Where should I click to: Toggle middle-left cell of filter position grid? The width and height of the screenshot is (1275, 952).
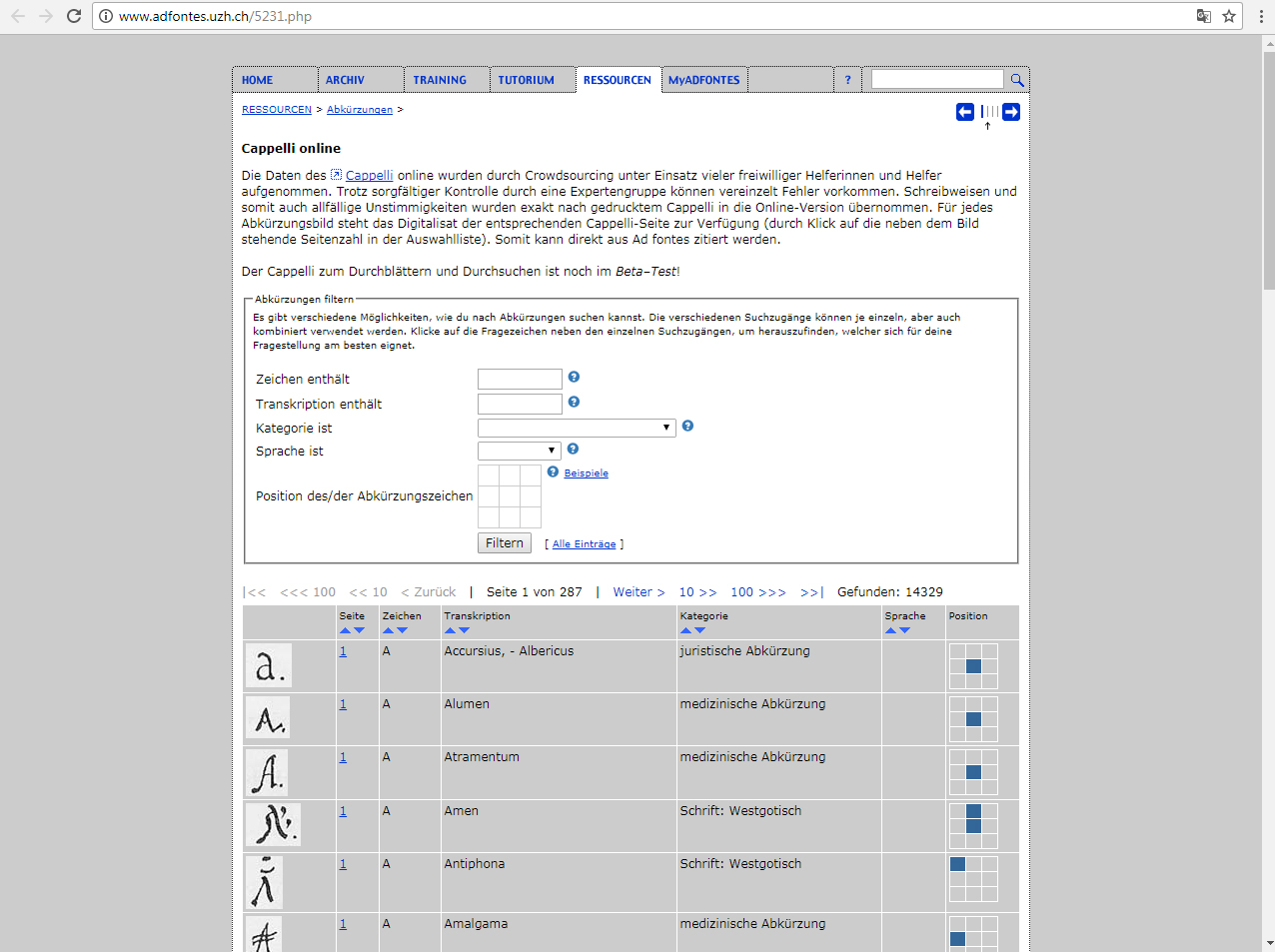point(489,496)
